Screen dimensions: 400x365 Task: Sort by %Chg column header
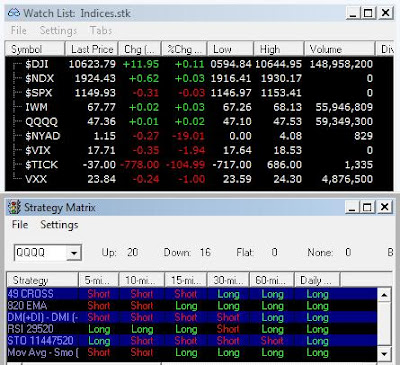(x=184, y=49)
